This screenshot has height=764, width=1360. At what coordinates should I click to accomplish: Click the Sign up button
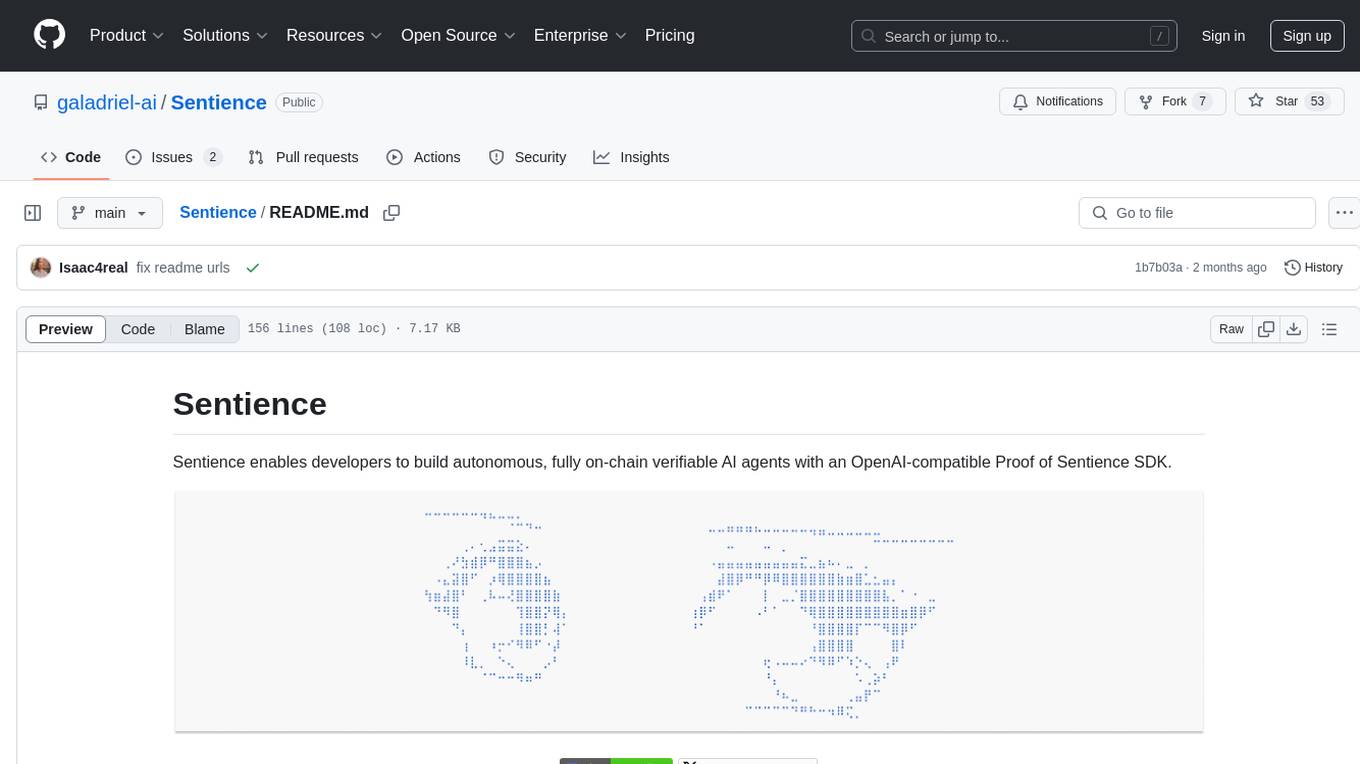click(x=1307, y=36)
